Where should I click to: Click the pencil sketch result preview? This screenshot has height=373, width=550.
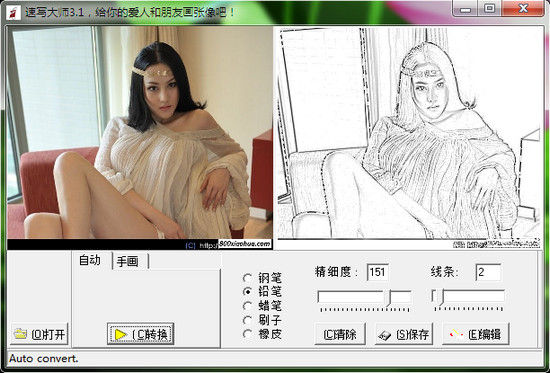409,138
